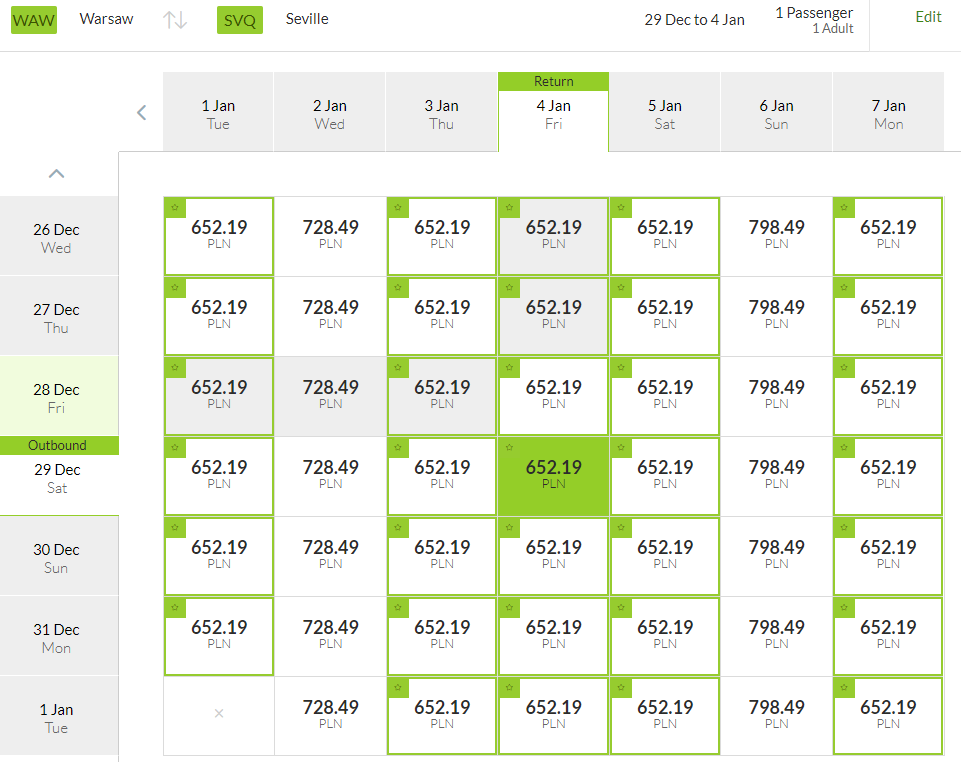Choose 652.19 PLN fare for 1 Jan / 7 Jan
Image resolution: width=961 pixels, height=762 pixels.
pyautogui.click(x=888, y=715)
